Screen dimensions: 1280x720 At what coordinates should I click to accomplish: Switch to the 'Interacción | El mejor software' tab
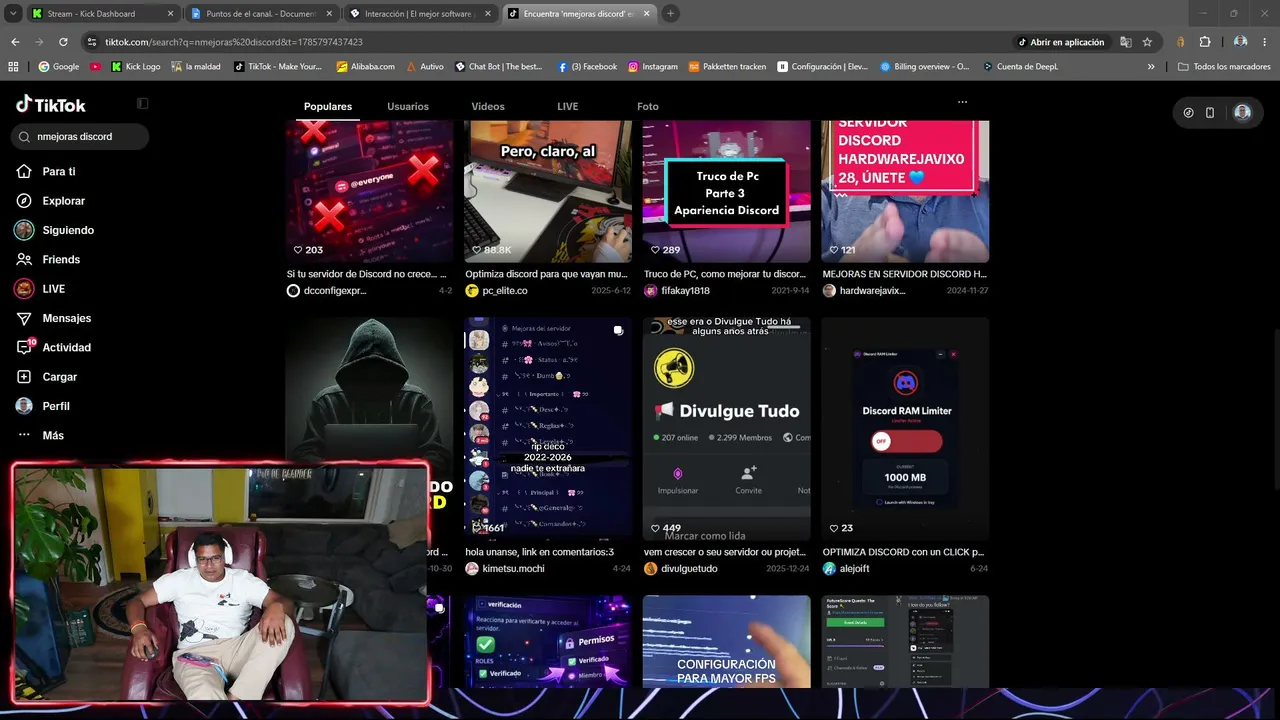pyautogui.click(x=419, y=14)
